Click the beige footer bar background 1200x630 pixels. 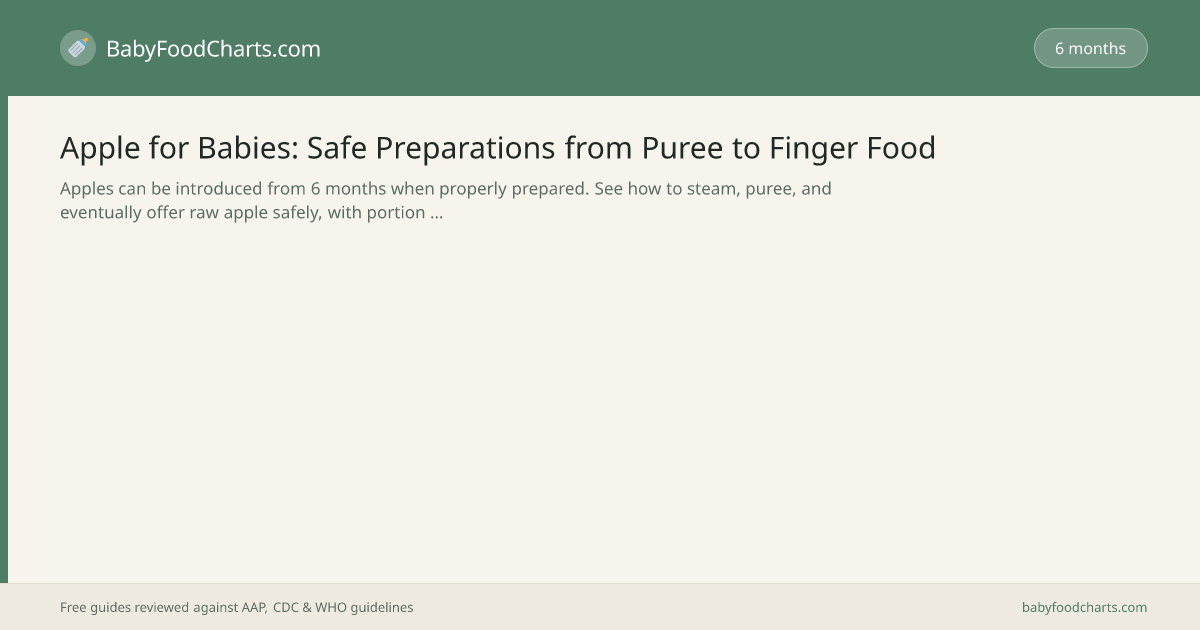(x=700, y=607)
